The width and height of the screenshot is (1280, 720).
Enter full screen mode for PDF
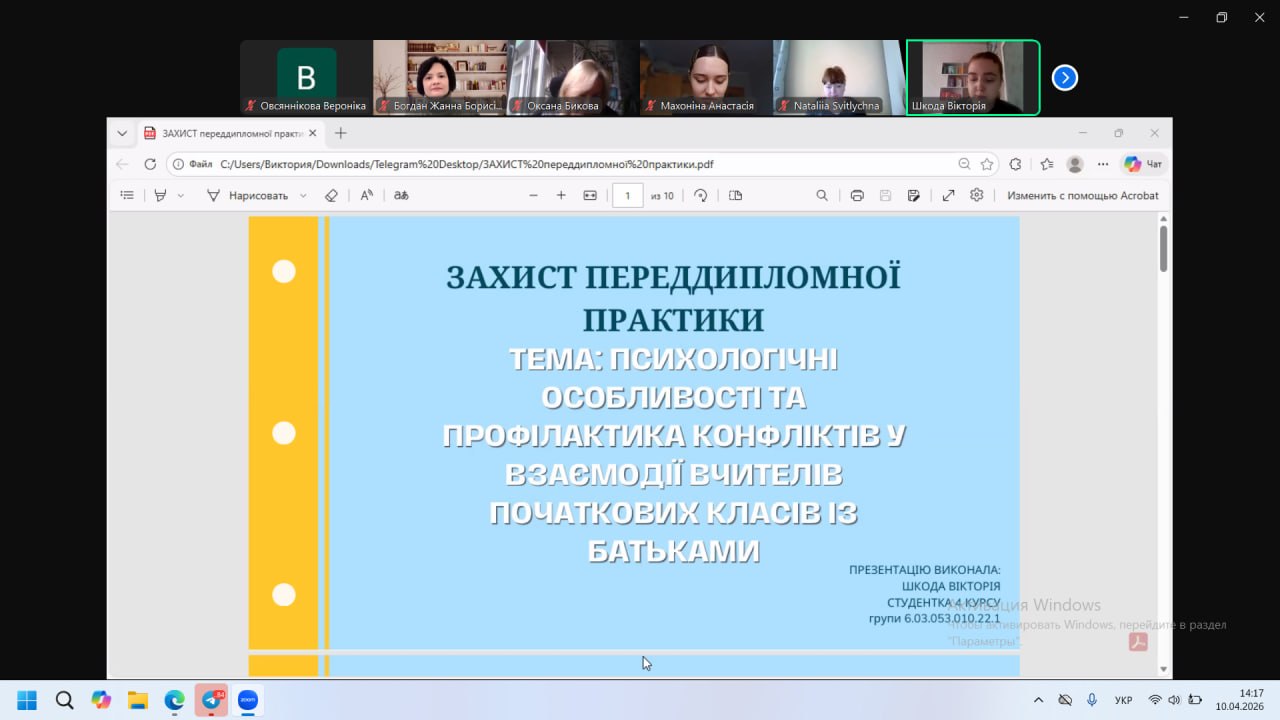[948, 196]
